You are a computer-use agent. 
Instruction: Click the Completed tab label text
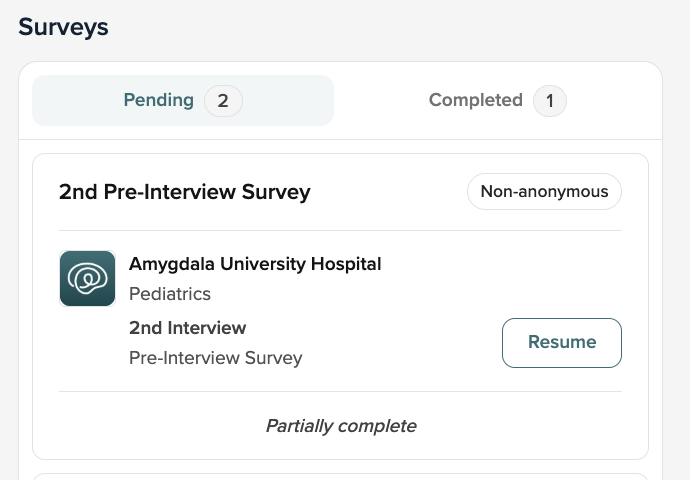(476, 100)
